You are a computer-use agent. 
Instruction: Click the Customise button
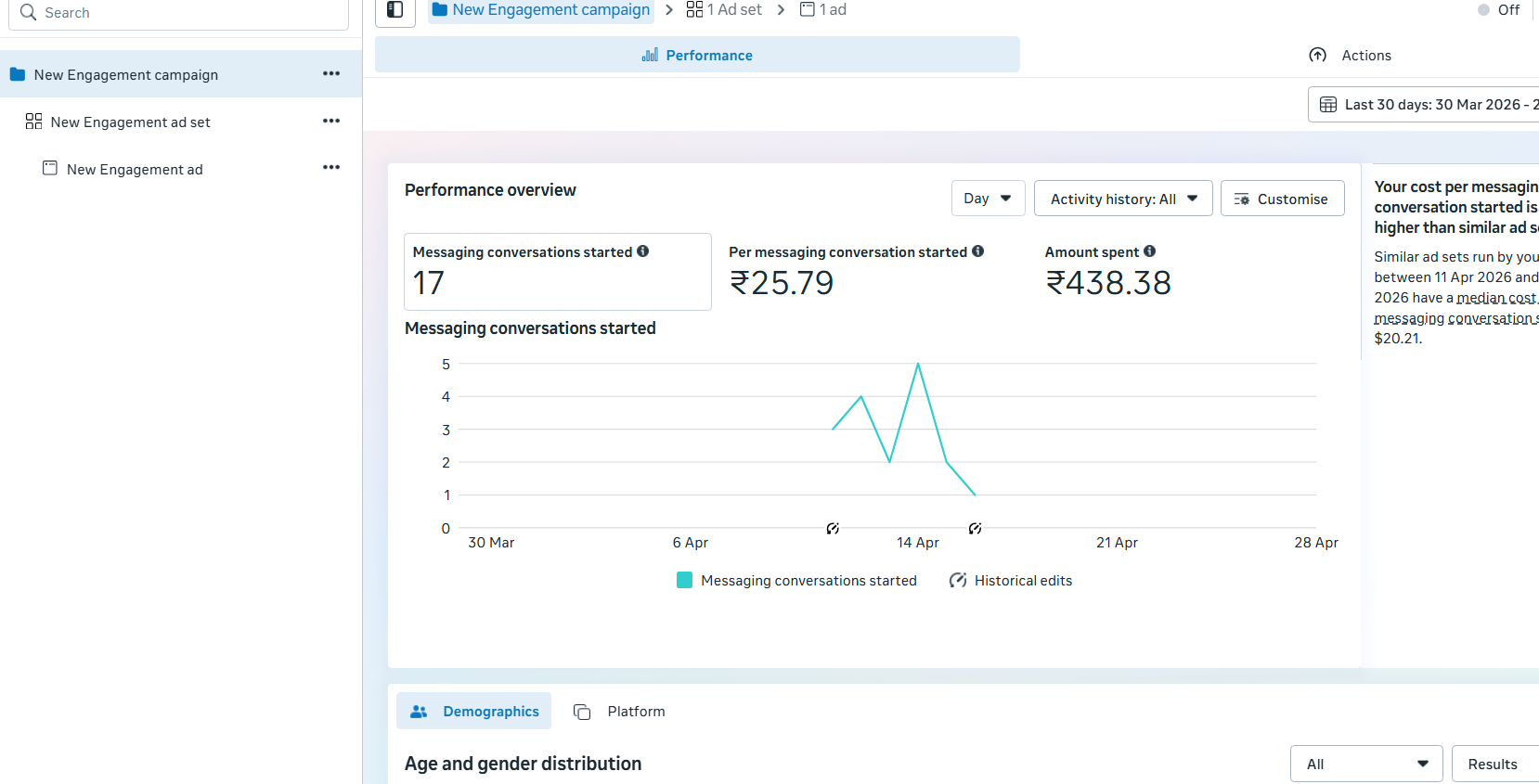click(x=1282, y=199)
